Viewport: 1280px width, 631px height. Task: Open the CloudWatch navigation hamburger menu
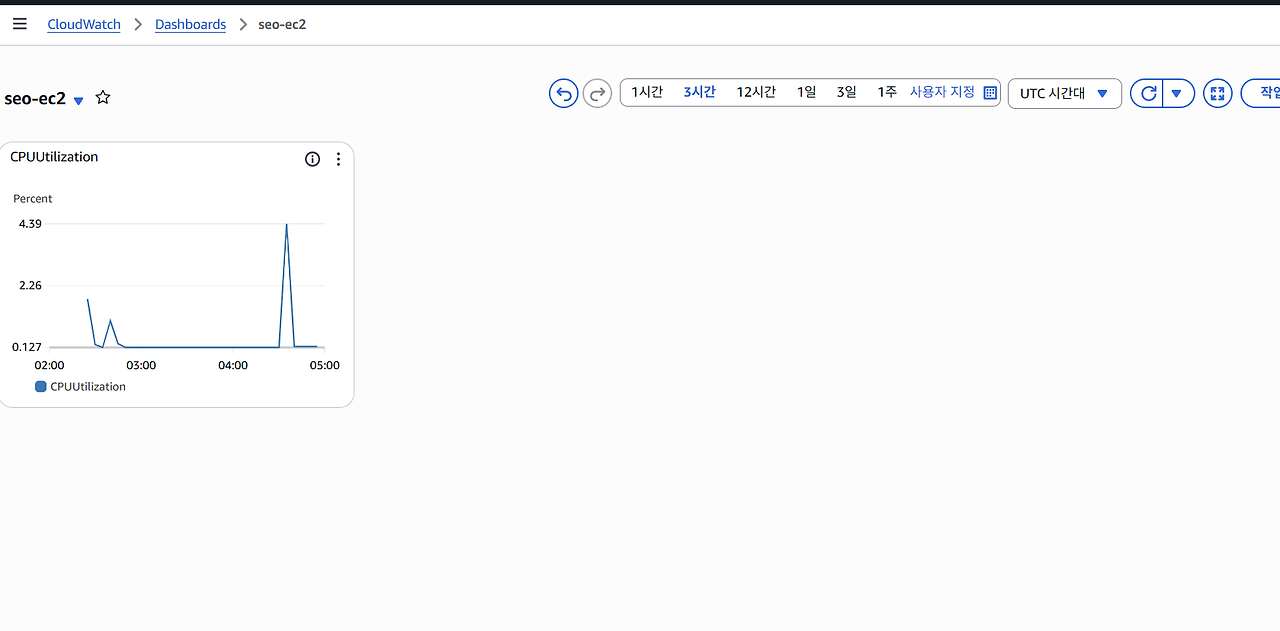click(19, 23)
